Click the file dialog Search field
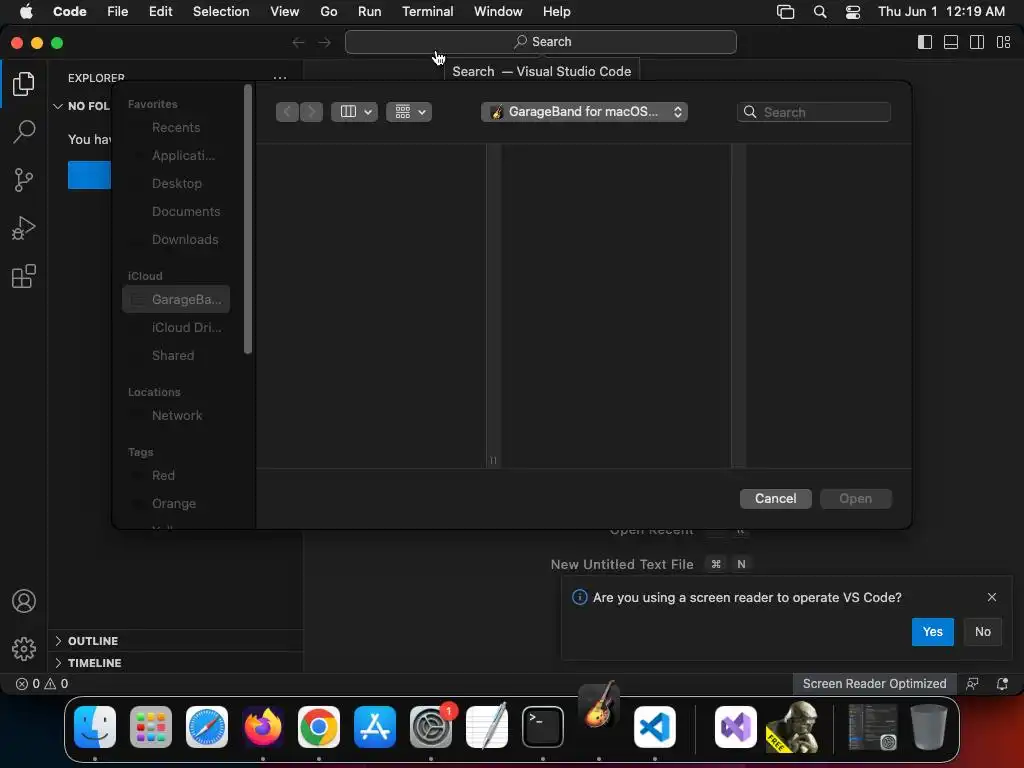The width and height of the screenshot is (1024, 768). pos(814,112)
